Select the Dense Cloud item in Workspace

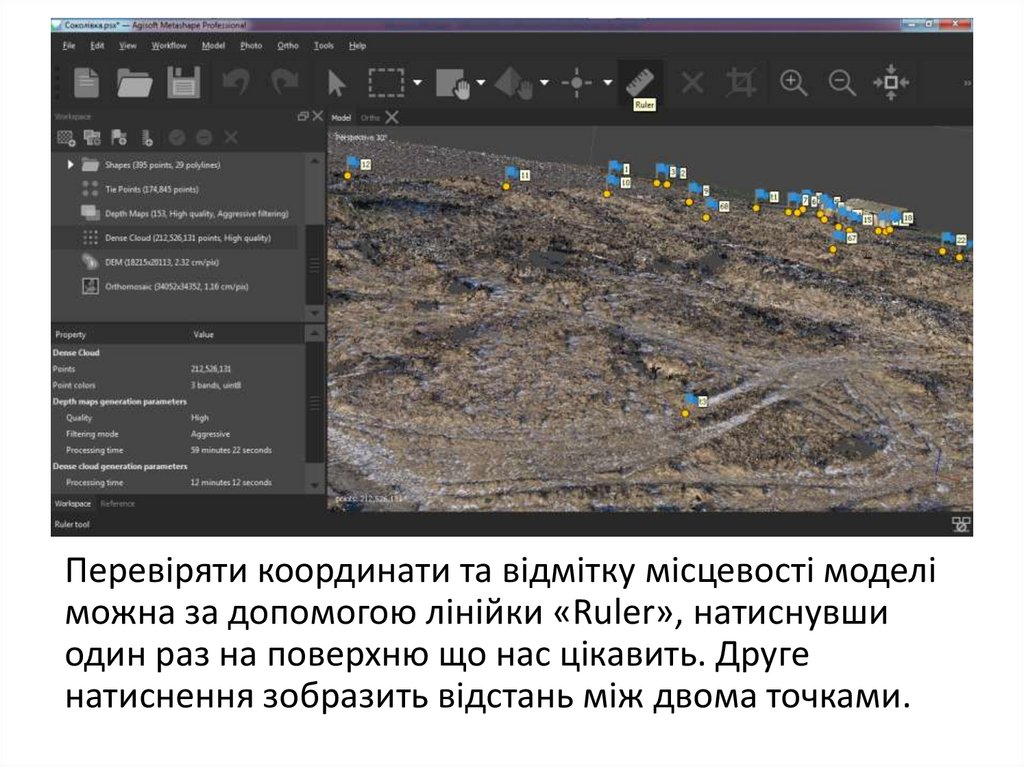pyautogui.click(x=188, y=238)
